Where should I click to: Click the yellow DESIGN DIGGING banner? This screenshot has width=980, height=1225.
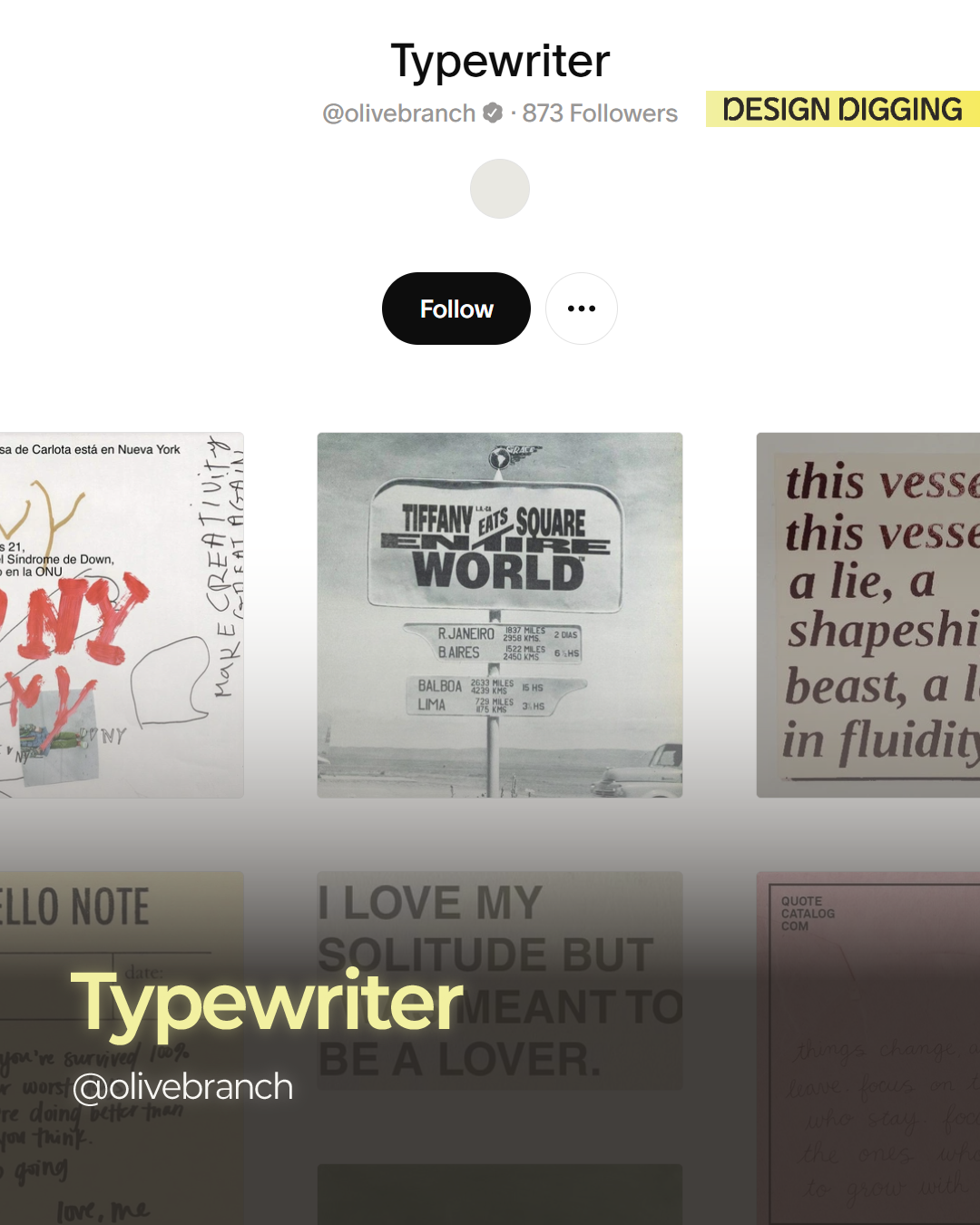click(843, 109)
